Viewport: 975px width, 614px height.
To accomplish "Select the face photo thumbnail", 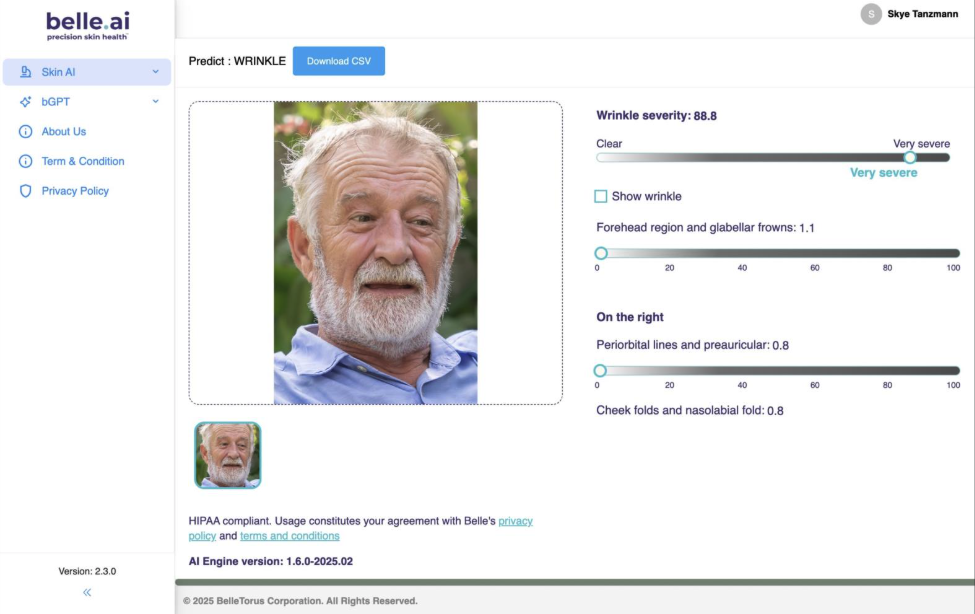I will coord(228,455).
